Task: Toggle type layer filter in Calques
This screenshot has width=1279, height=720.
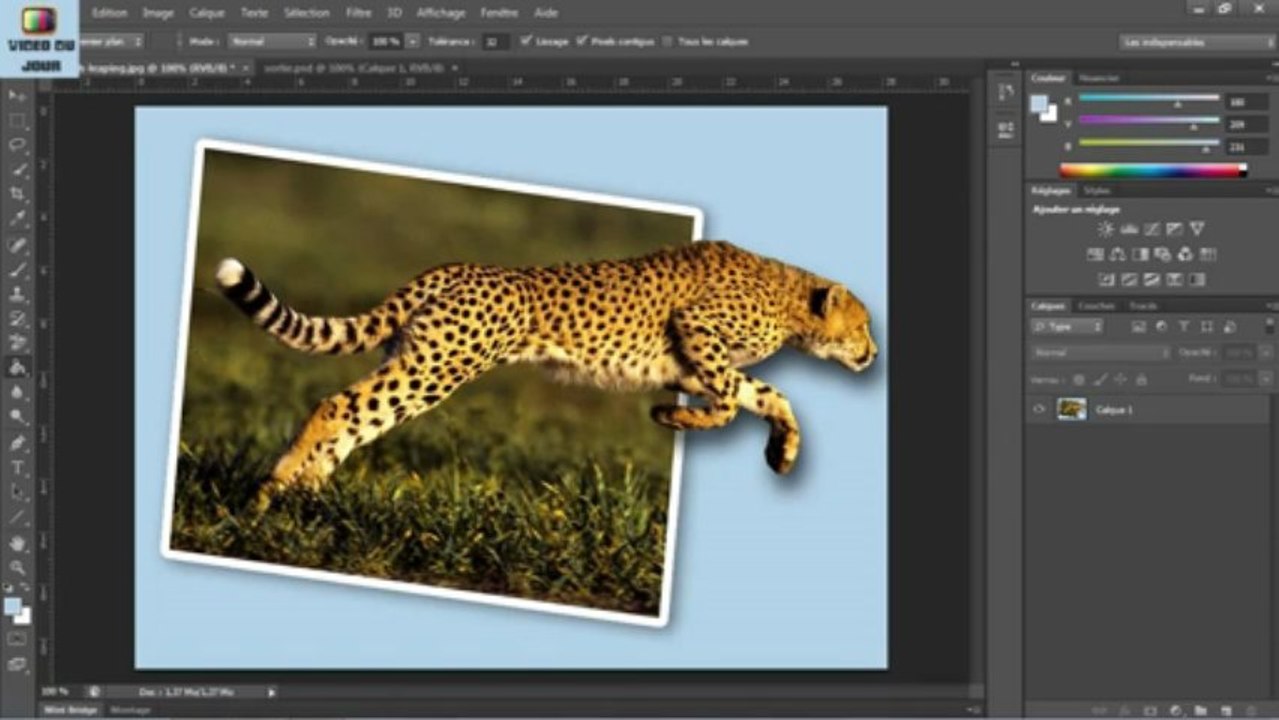Action: click(x=1184, y=327)
